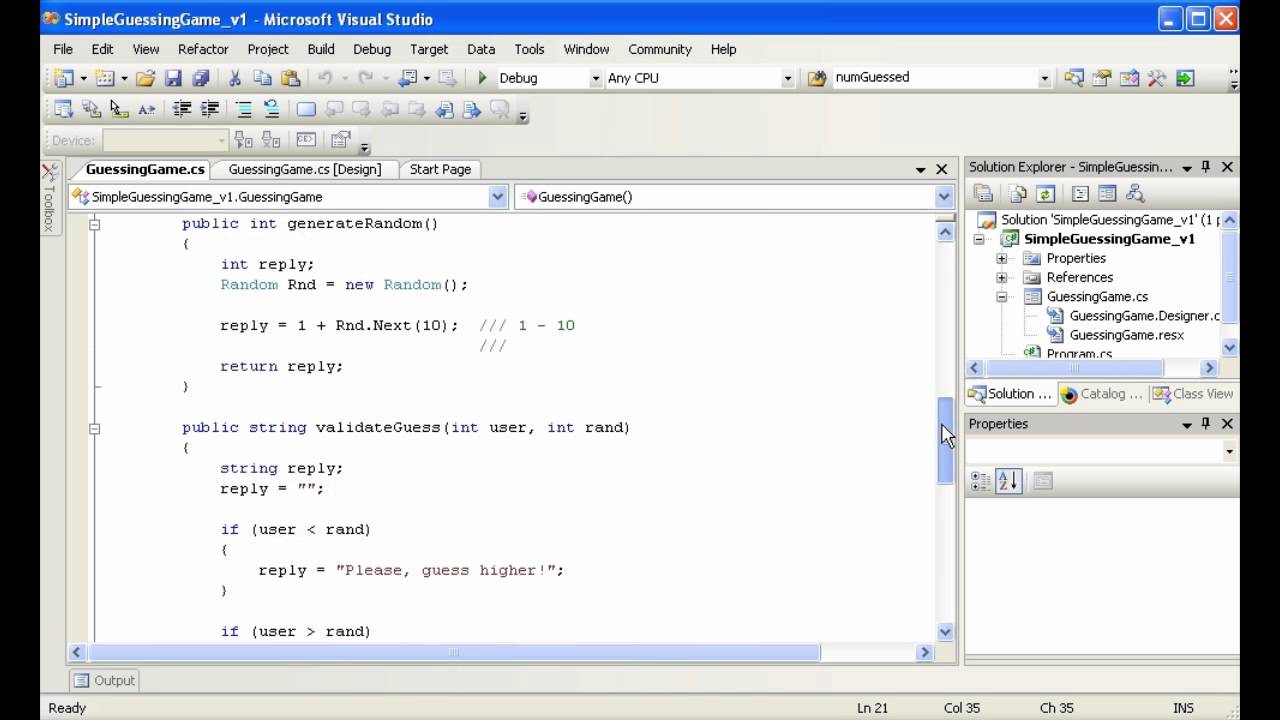Click the Save All icon

click(x=200, y=78)
